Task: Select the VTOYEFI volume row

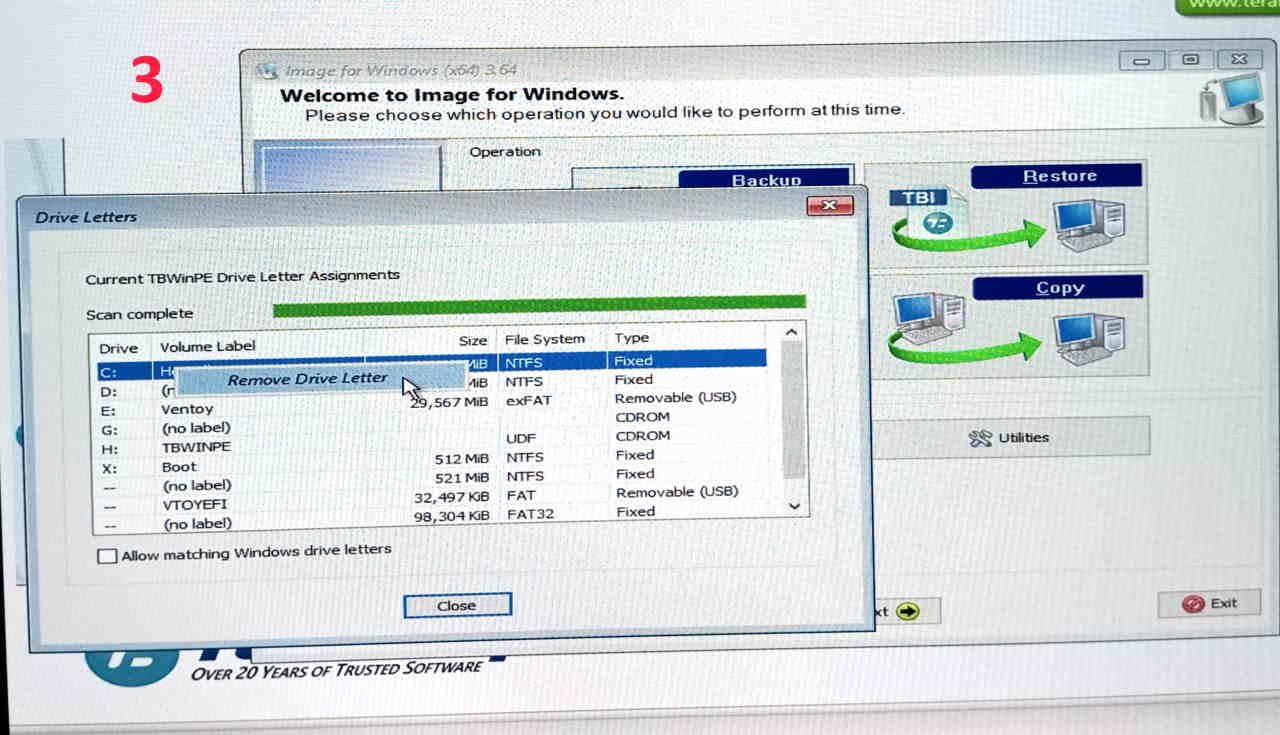Action: coord(430,501)
